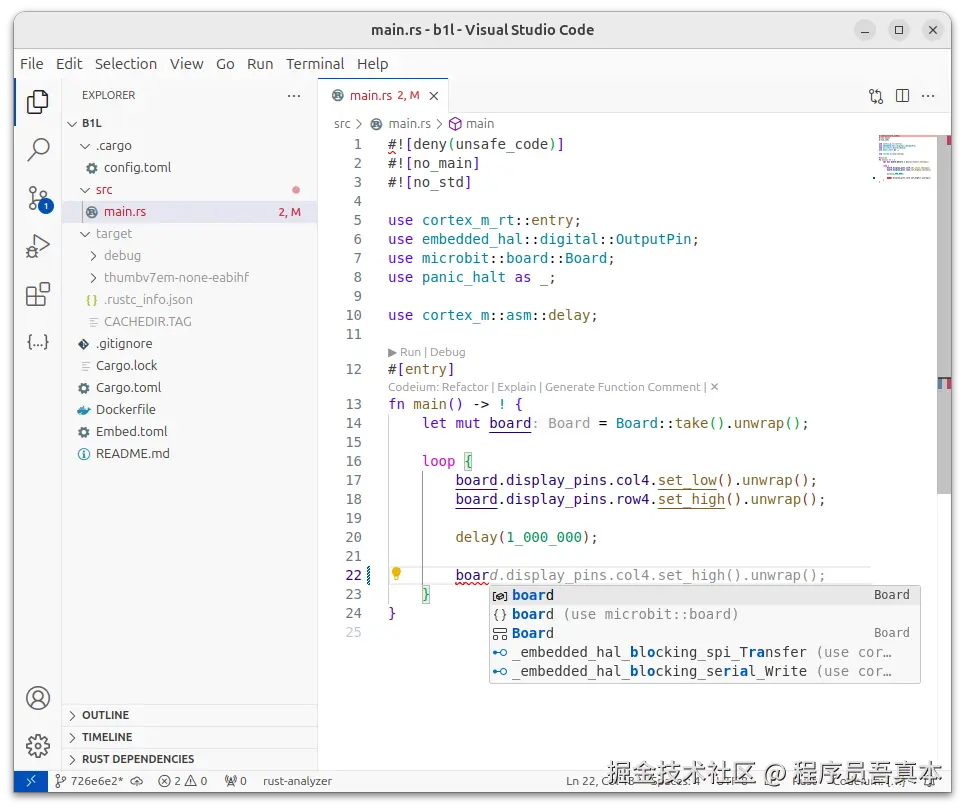The width and height of the screenshot is (965, 809).
Task: Open the Search view icon
Action: pos(38,149)
